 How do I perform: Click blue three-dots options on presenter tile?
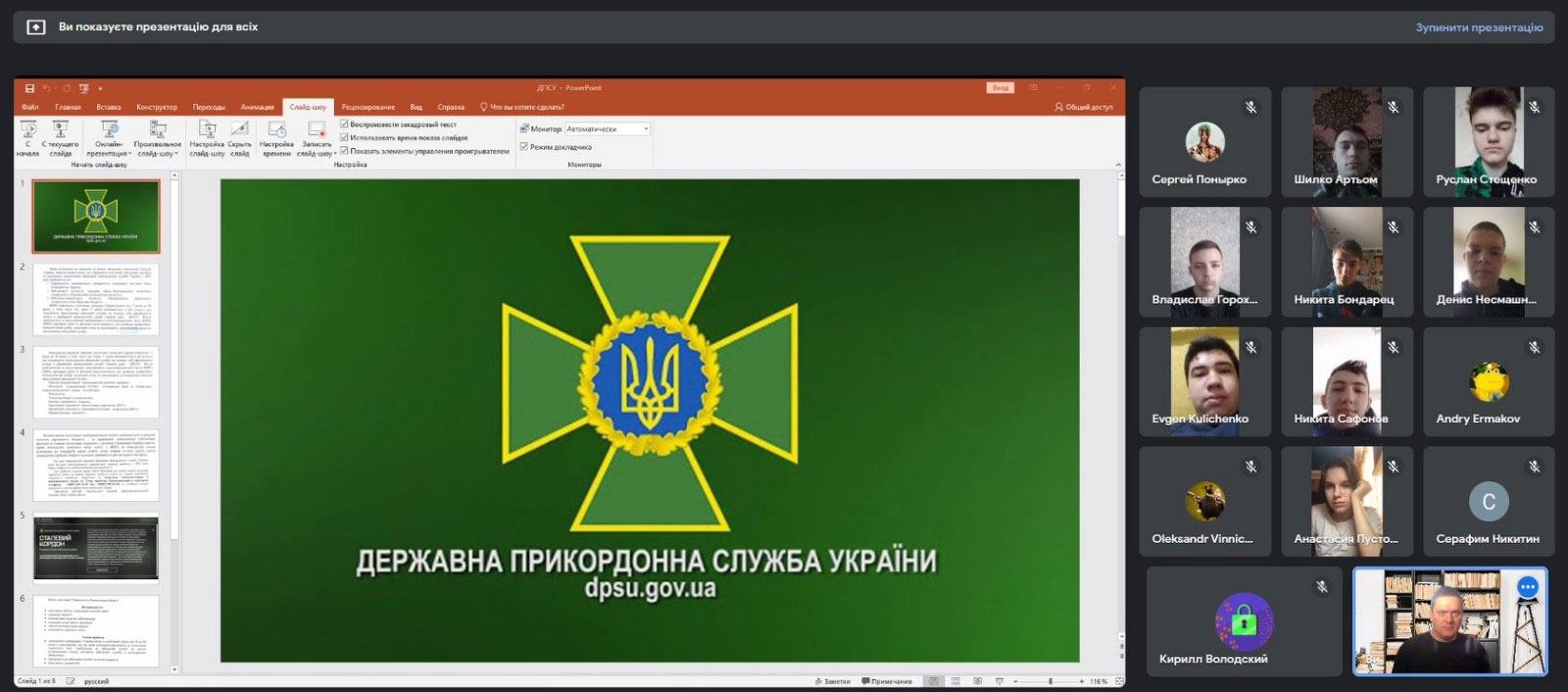click(x=1527, y=587)
